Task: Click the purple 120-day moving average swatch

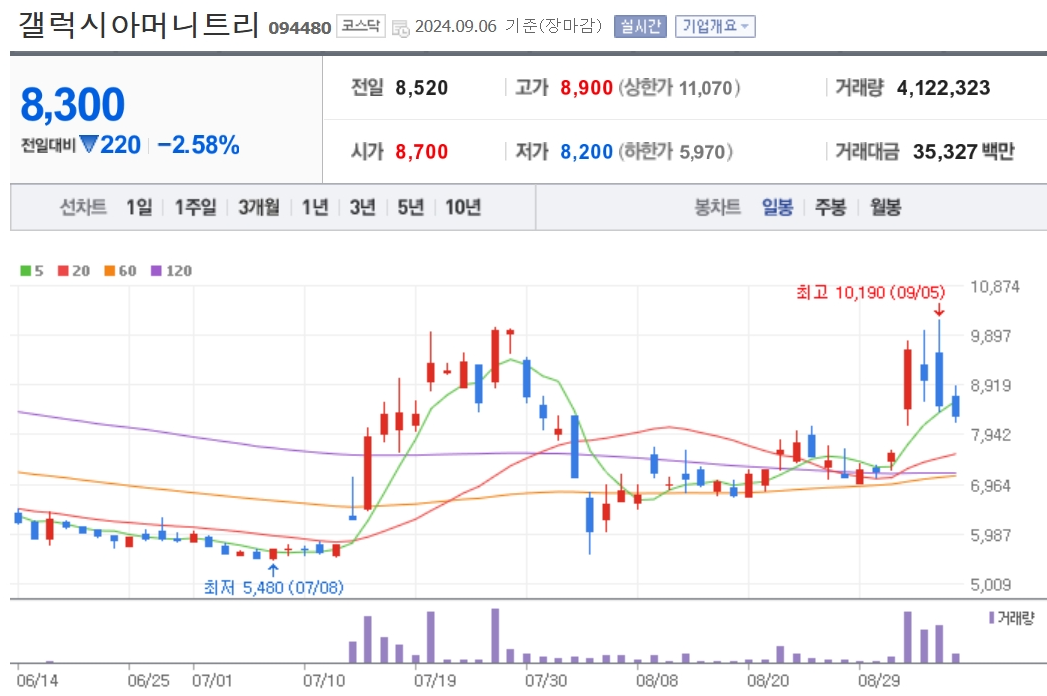Action: (156, 271)
